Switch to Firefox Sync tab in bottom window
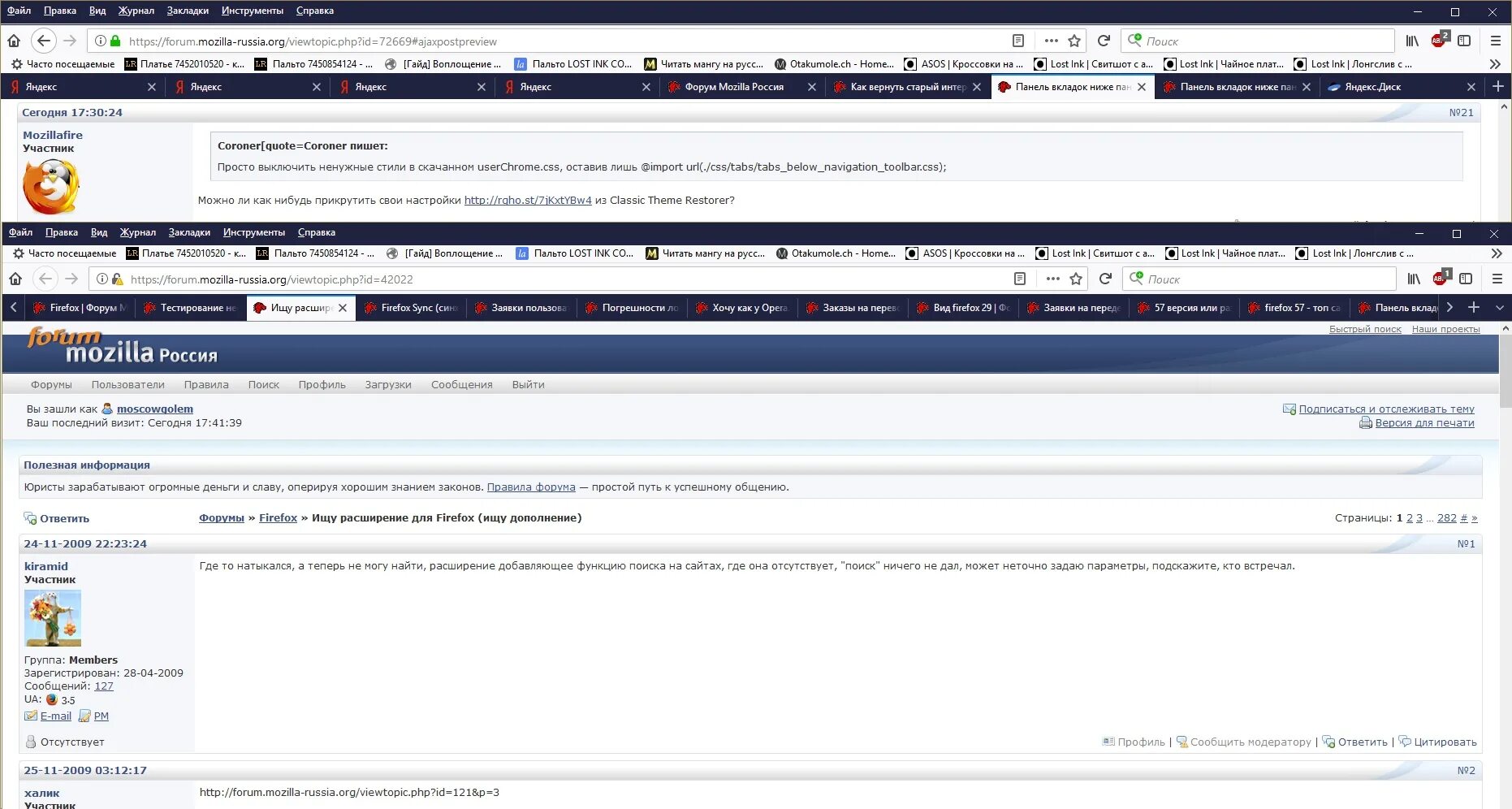Screen dimensions: 1512x809 (x=412, y=307)
